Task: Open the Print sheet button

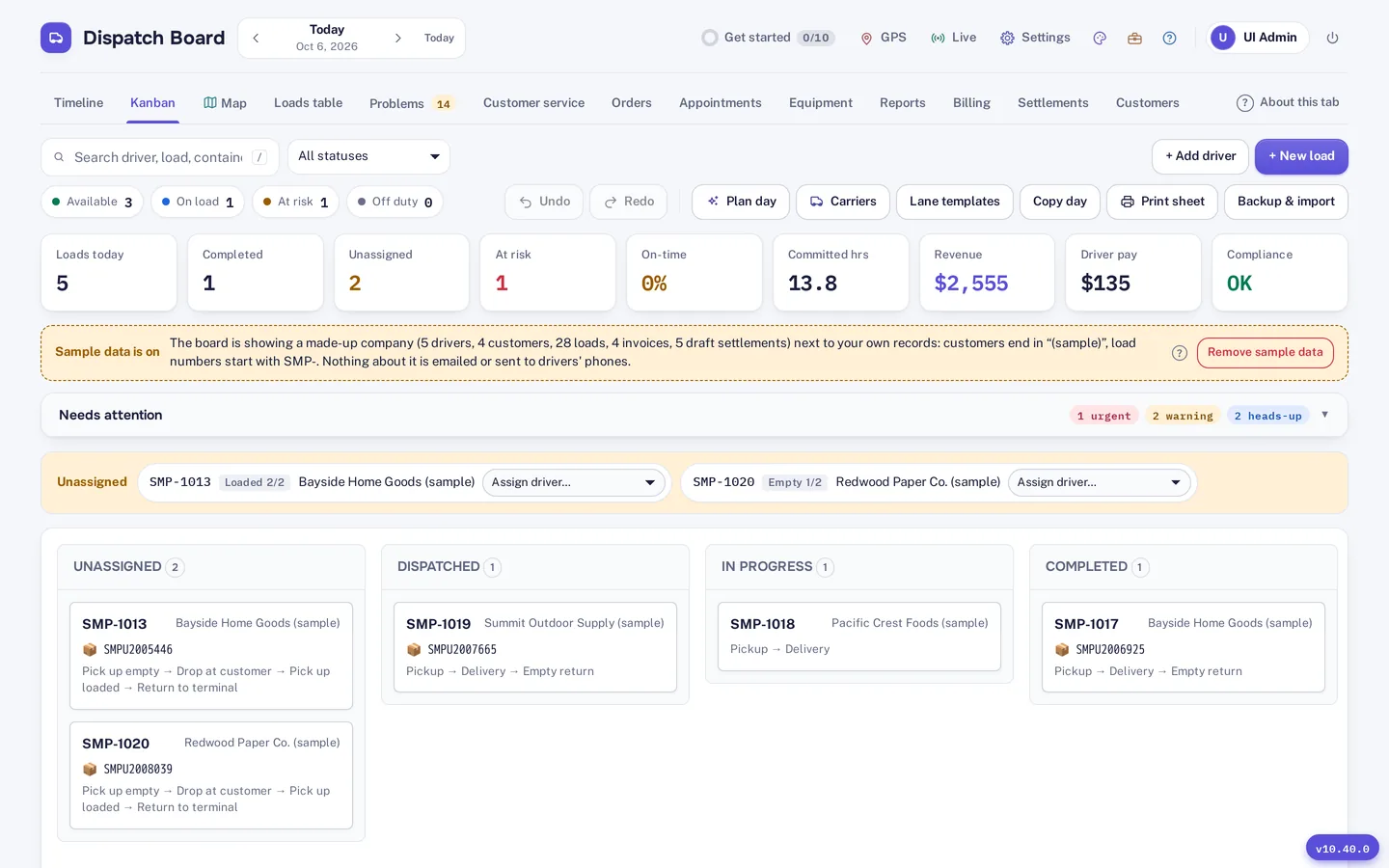Action: click(1162, 202)
